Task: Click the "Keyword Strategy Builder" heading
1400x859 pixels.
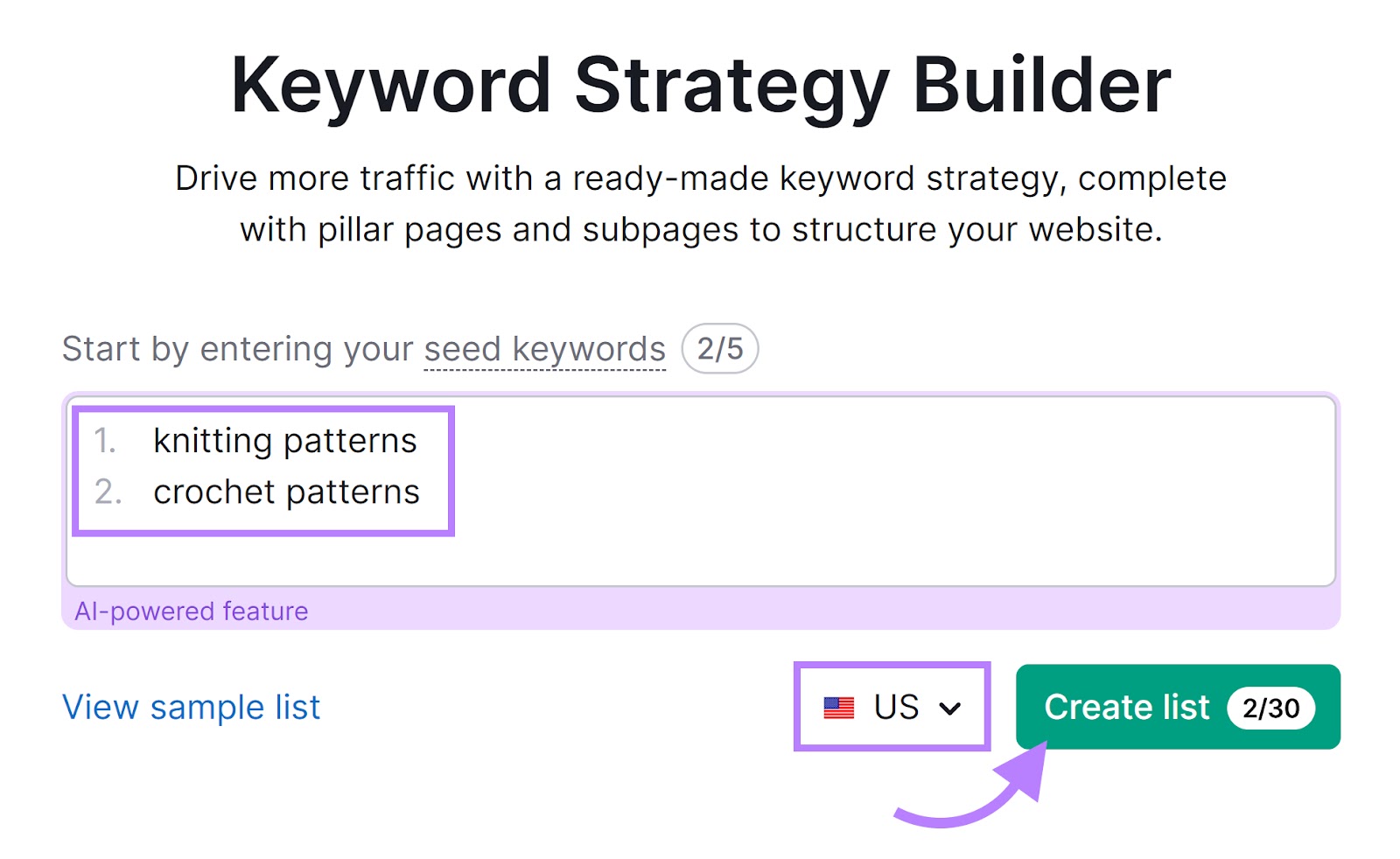Action: [700, 83]
